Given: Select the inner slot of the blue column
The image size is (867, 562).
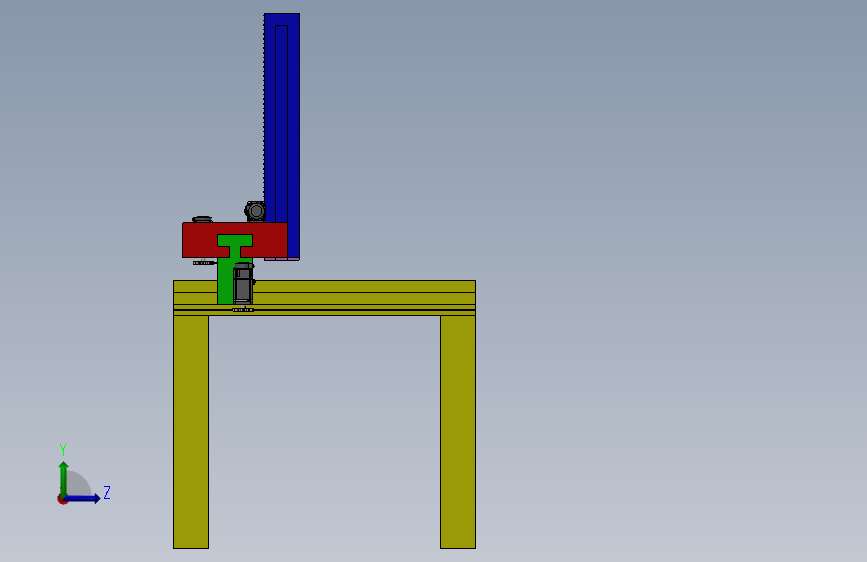Looking at the screenshot, I should [281, 124].
